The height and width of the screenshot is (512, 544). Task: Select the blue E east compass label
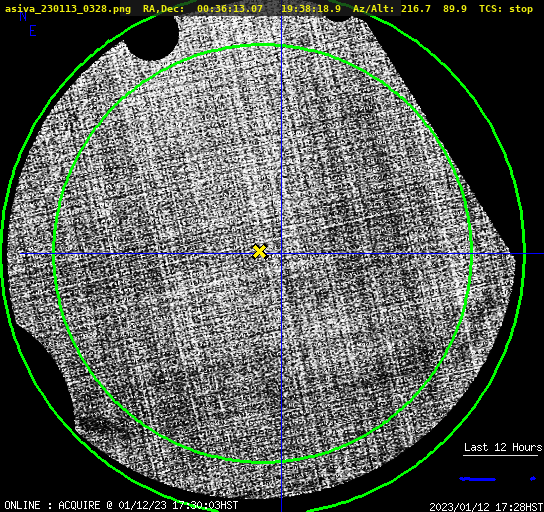coord(33,31)
